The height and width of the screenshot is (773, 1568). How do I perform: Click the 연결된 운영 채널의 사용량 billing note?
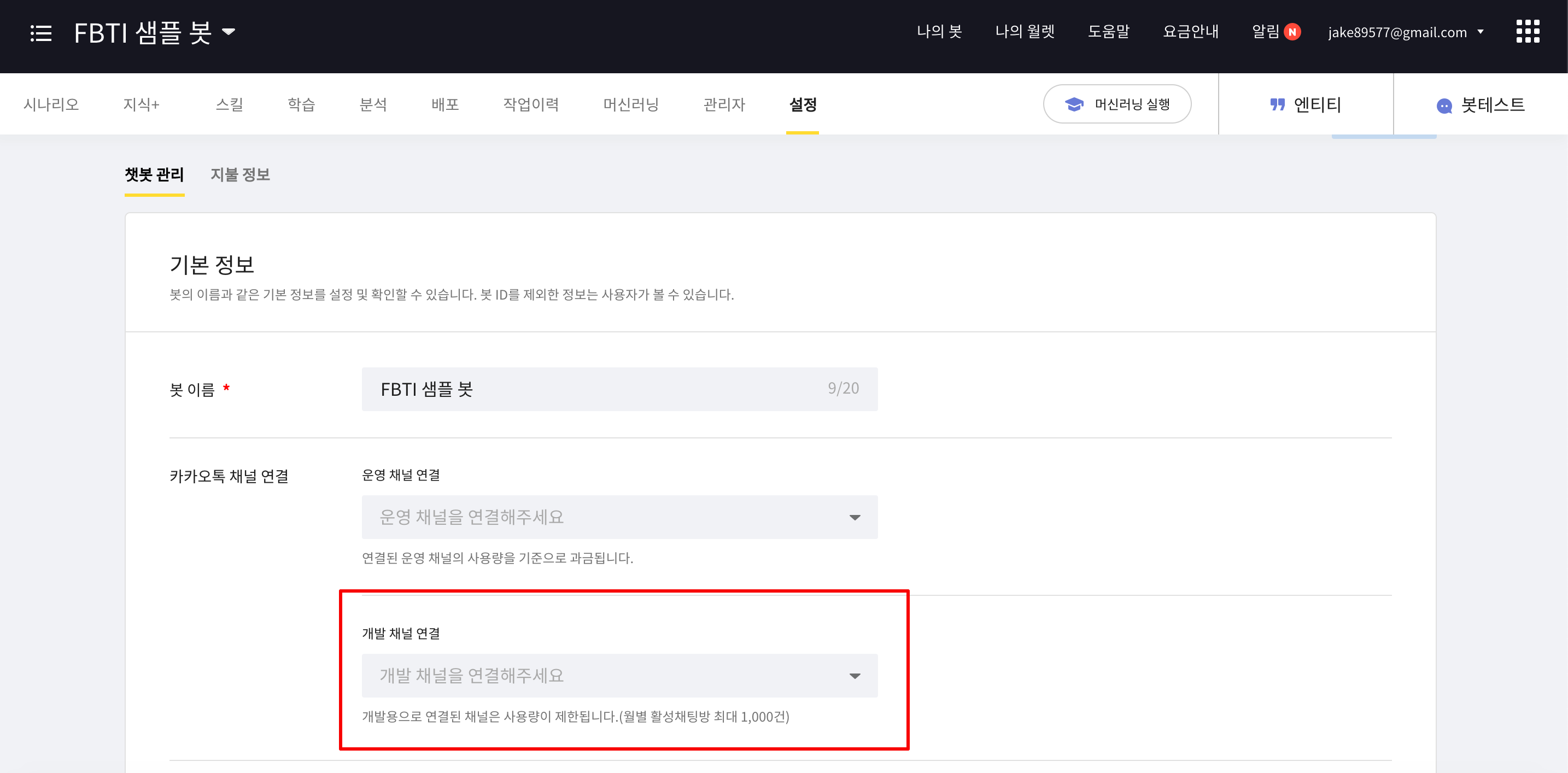coord(498,558)
